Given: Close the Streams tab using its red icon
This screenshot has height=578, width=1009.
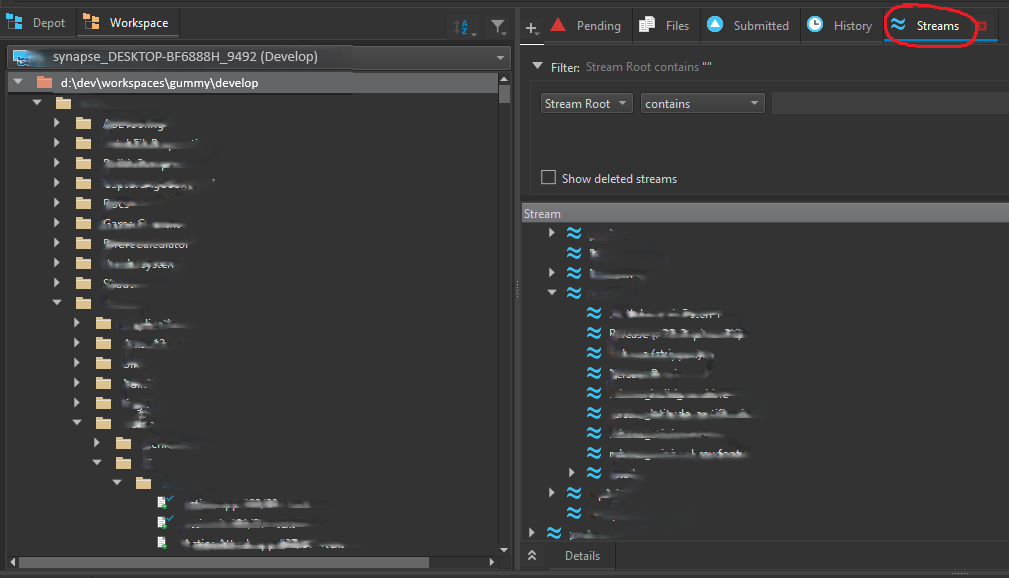Looking at the screenshot, I should tap(982, 26).
